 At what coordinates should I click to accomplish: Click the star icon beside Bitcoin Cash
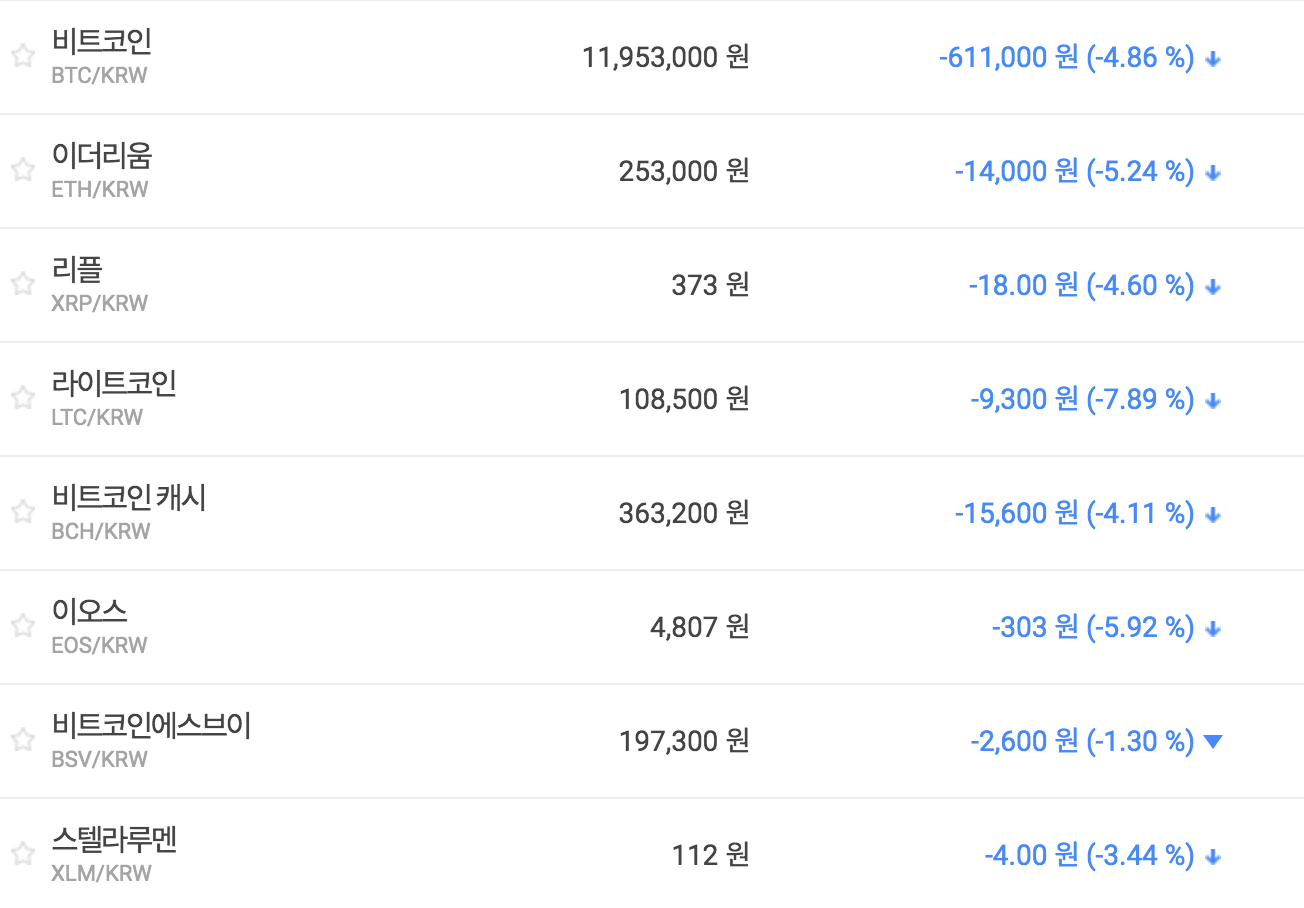pyautogui.click(x=23, y=513)
